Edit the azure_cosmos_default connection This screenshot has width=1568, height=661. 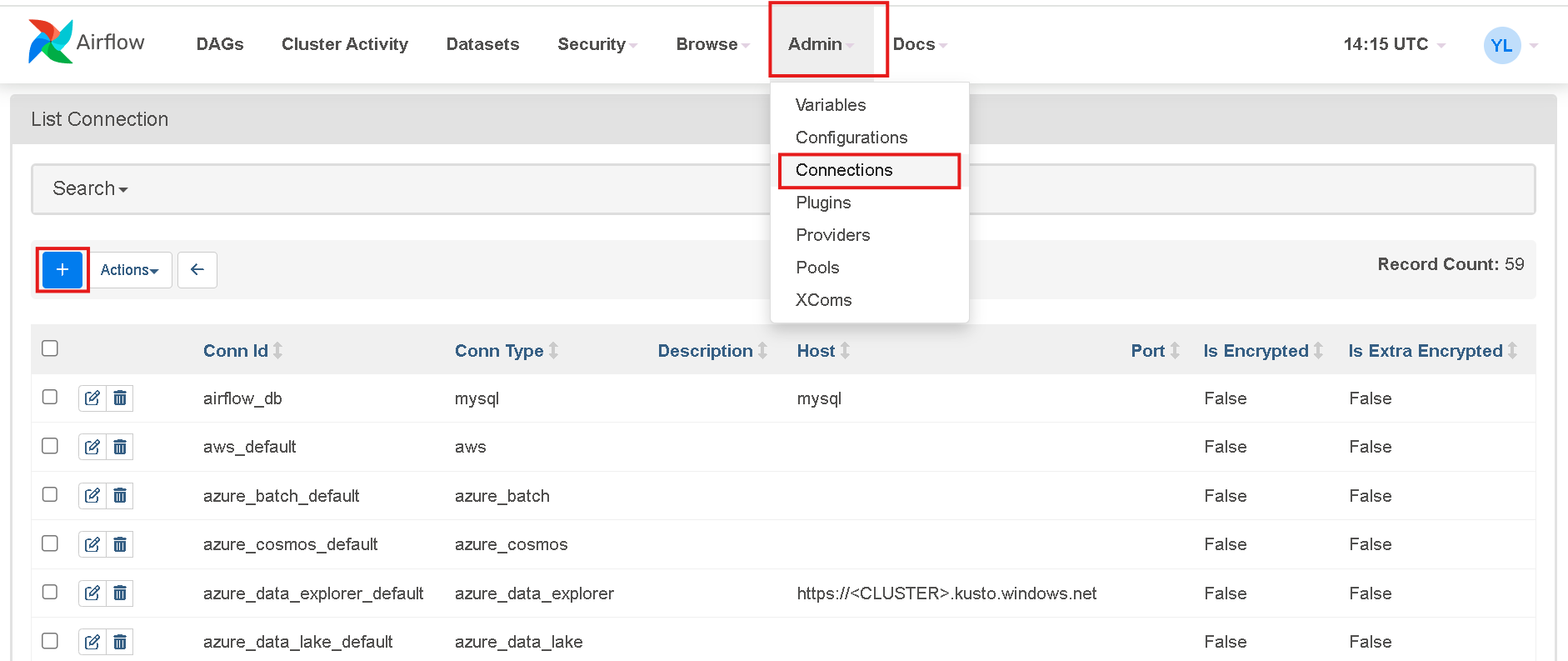(x=92, y=544)
